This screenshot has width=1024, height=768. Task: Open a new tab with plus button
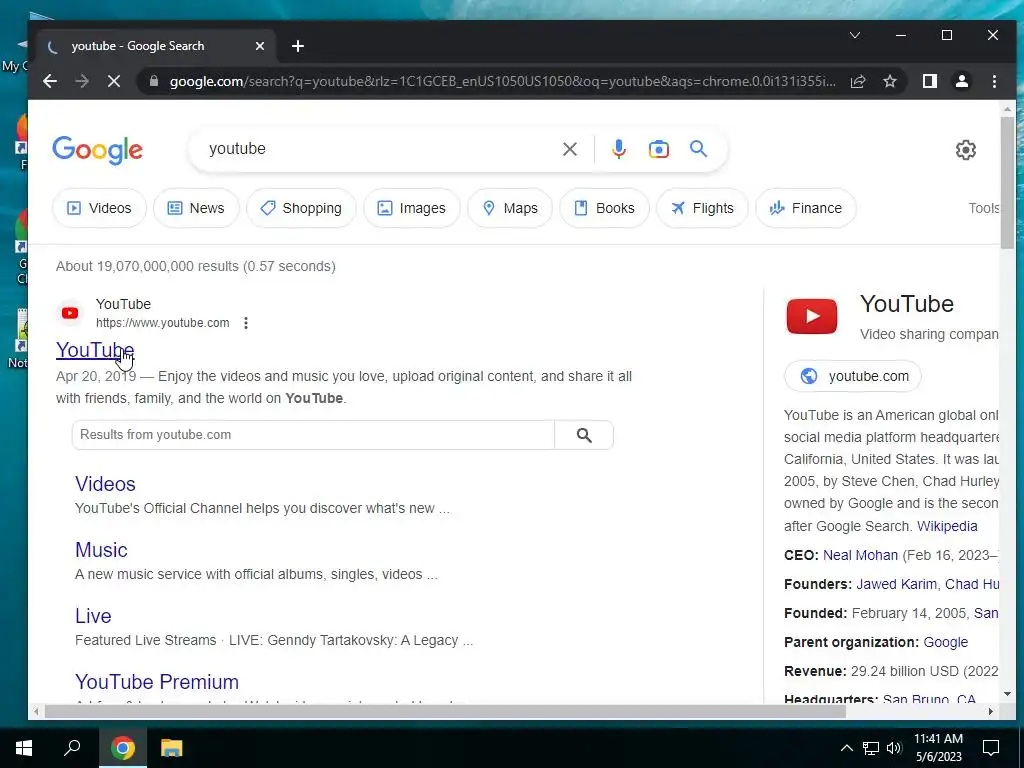coord(298,46)
